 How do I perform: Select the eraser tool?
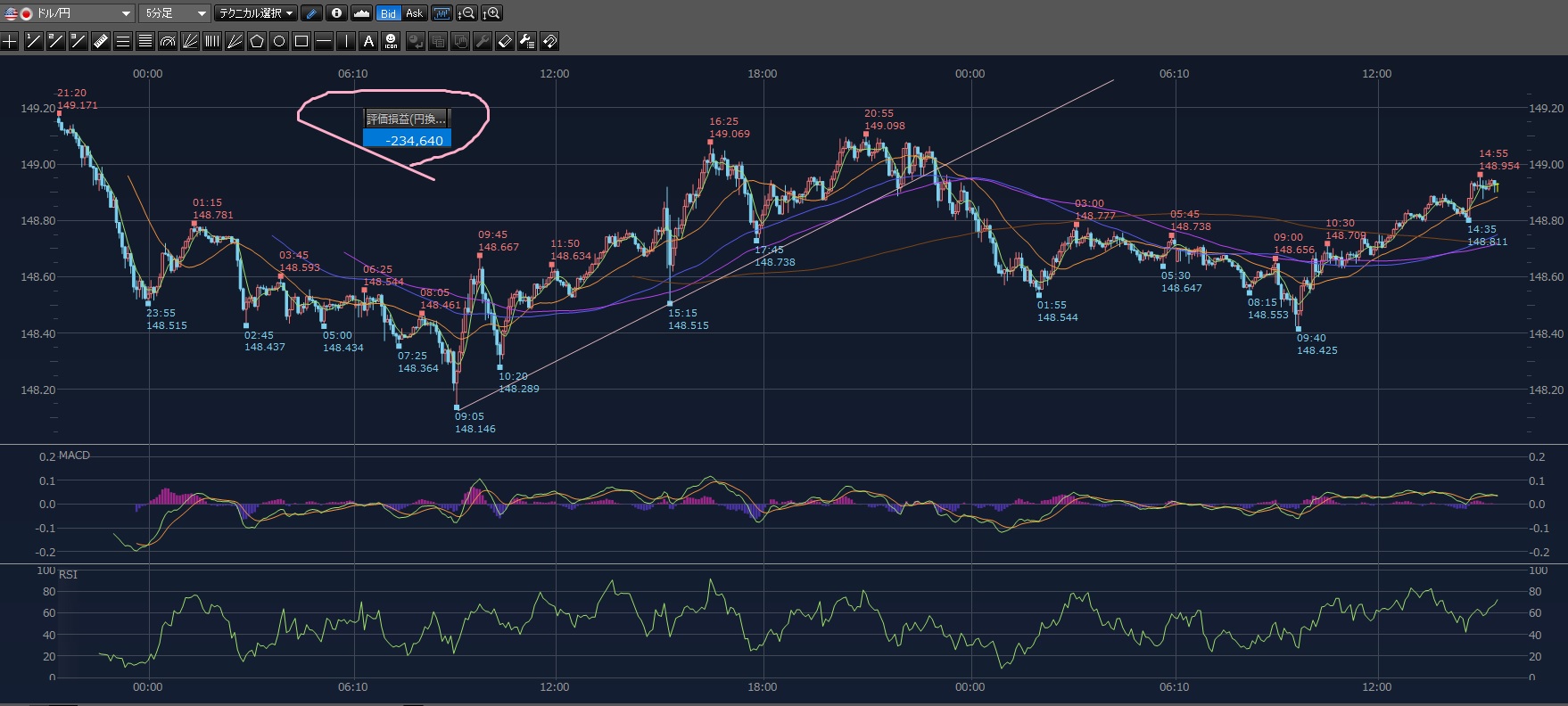tap(504, 41)
